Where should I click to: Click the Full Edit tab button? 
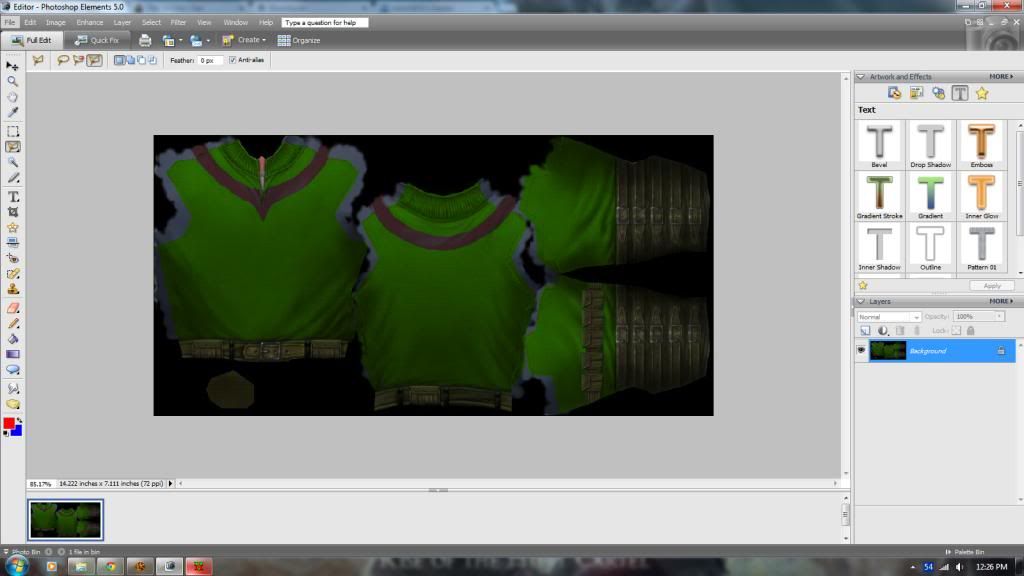[32, 40]
